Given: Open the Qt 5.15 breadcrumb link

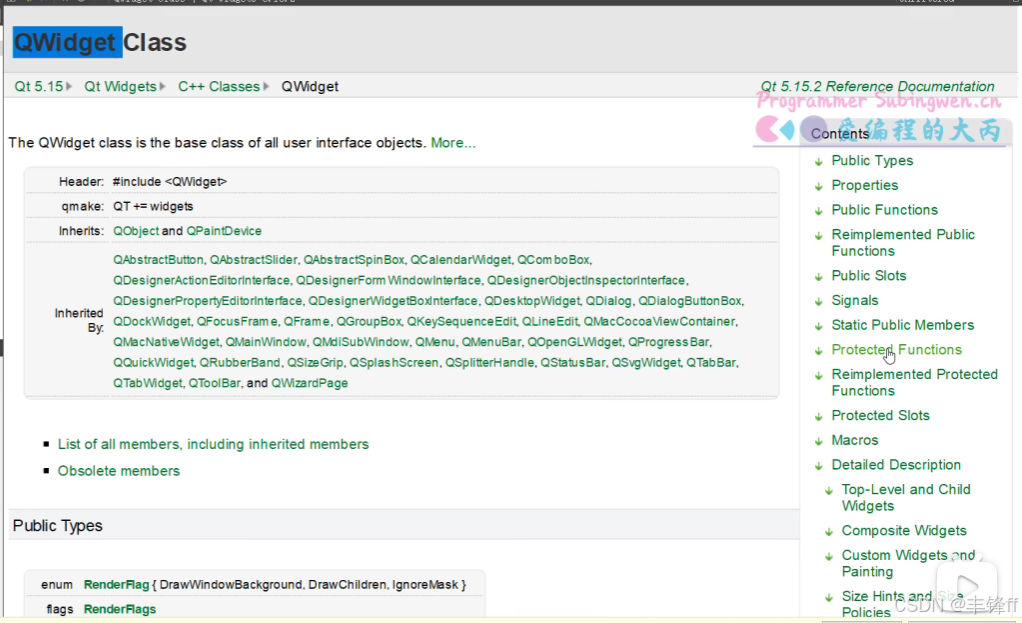Looking at the screenshot, I should coord(39,87).
